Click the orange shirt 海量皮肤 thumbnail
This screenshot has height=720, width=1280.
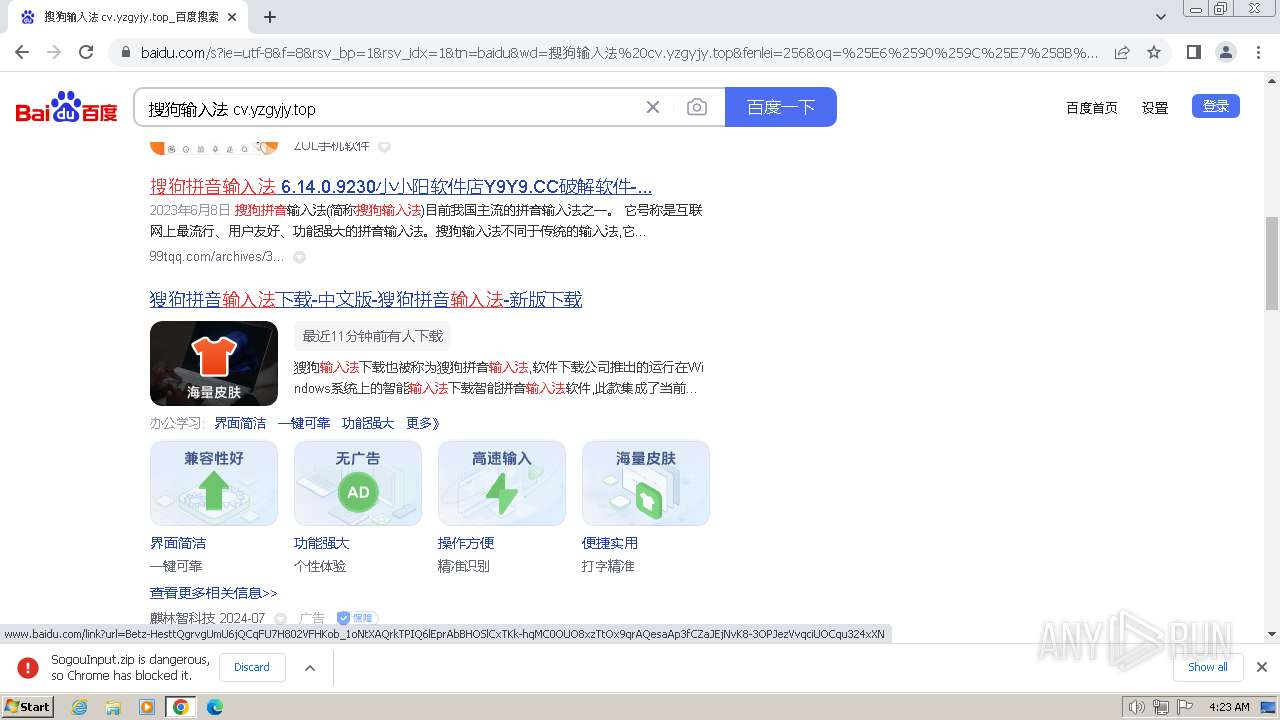click(214, 363)
